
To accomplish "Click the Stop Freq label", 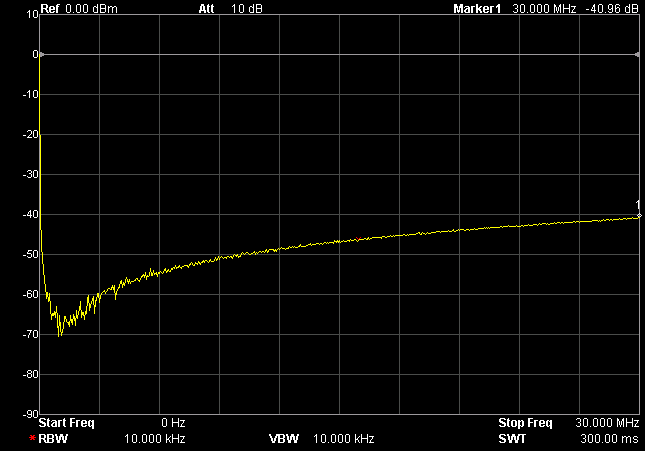I will (x=525, y=423).
